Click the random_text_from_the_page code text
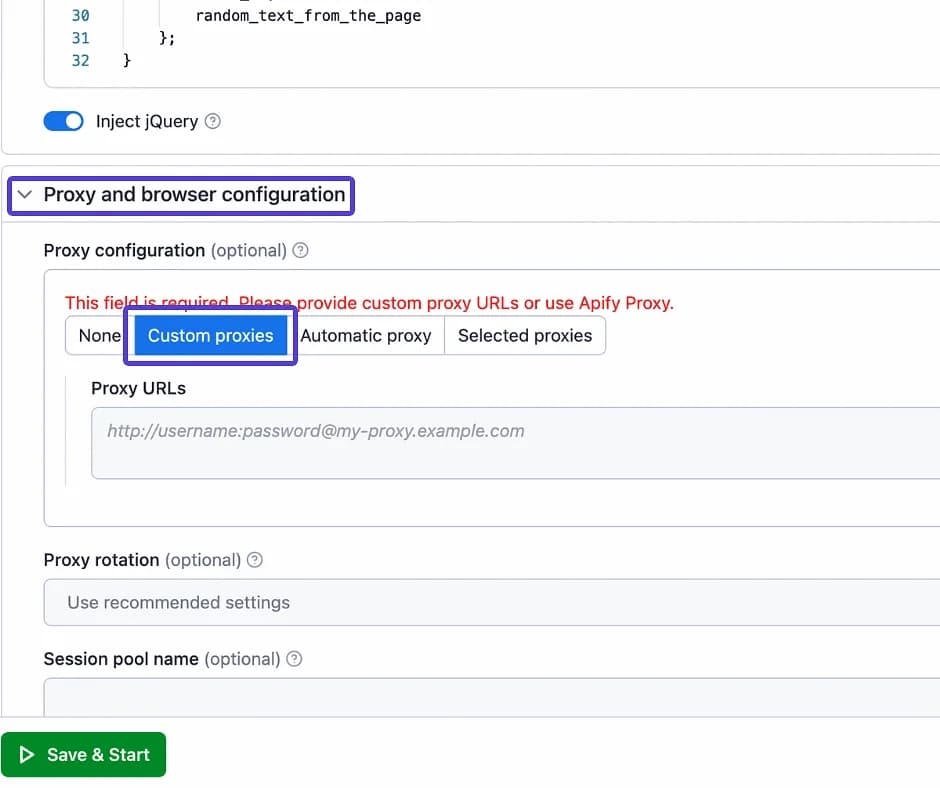This screenshot has width=940, height=788. 308,16
